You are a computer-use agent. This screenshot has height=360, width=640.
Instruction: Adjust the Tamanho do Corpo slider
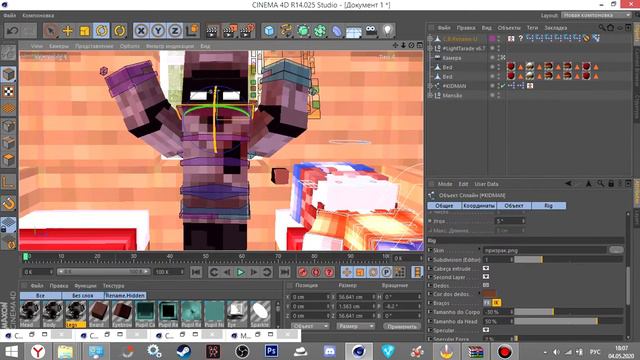pyautogui.click(x=568, y=312)
